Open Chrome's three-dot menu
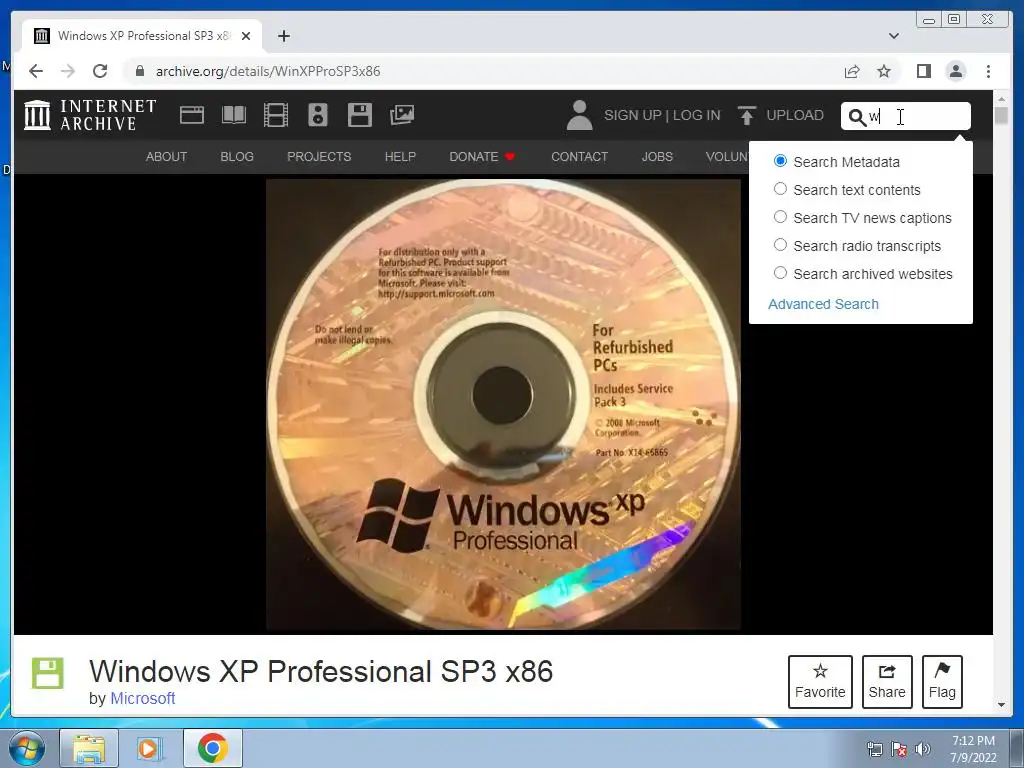 coord(988,71)
